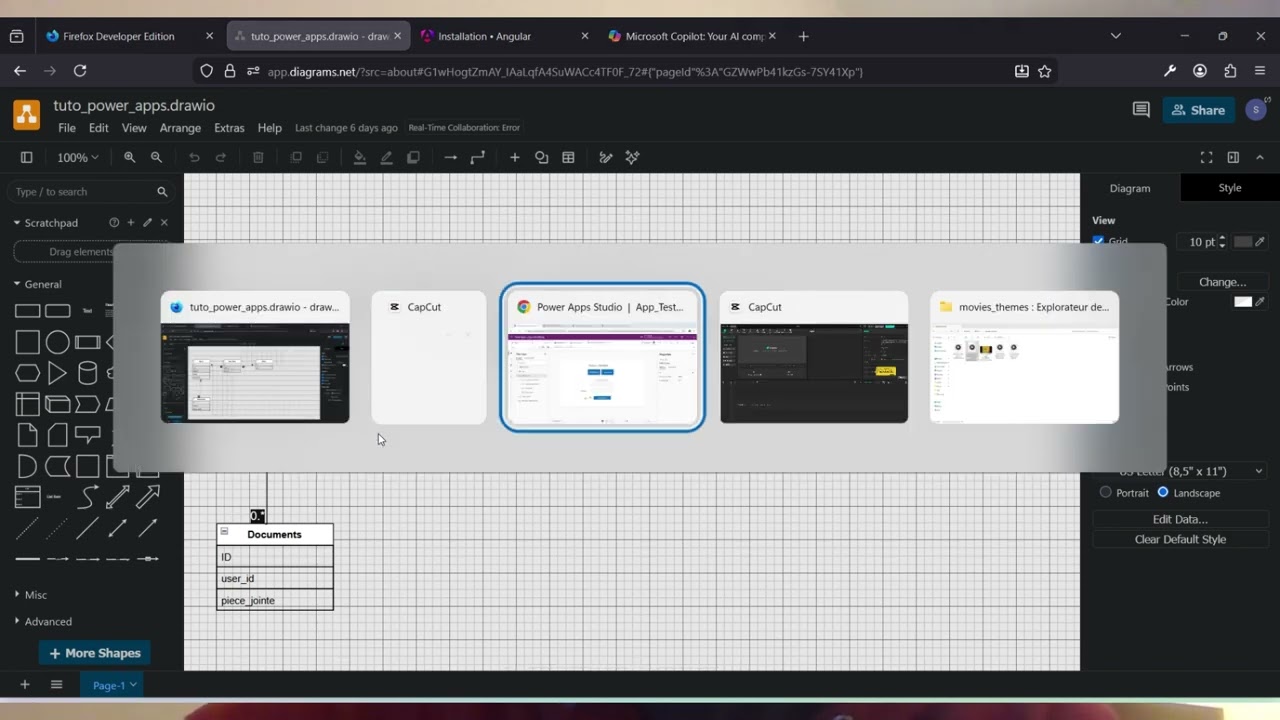1280x720 pixels.
Task: Open the Arrange menu
Action: [x=180, y=128]
